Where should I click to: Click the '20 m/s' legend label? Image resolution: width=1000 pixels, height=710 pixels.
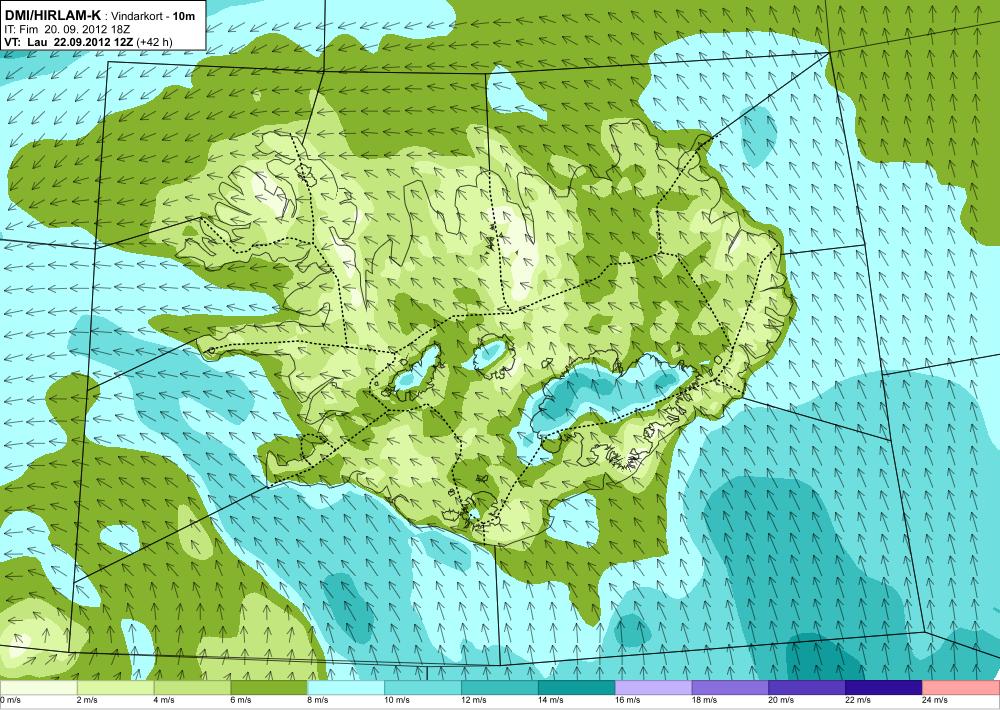point(781,700)
